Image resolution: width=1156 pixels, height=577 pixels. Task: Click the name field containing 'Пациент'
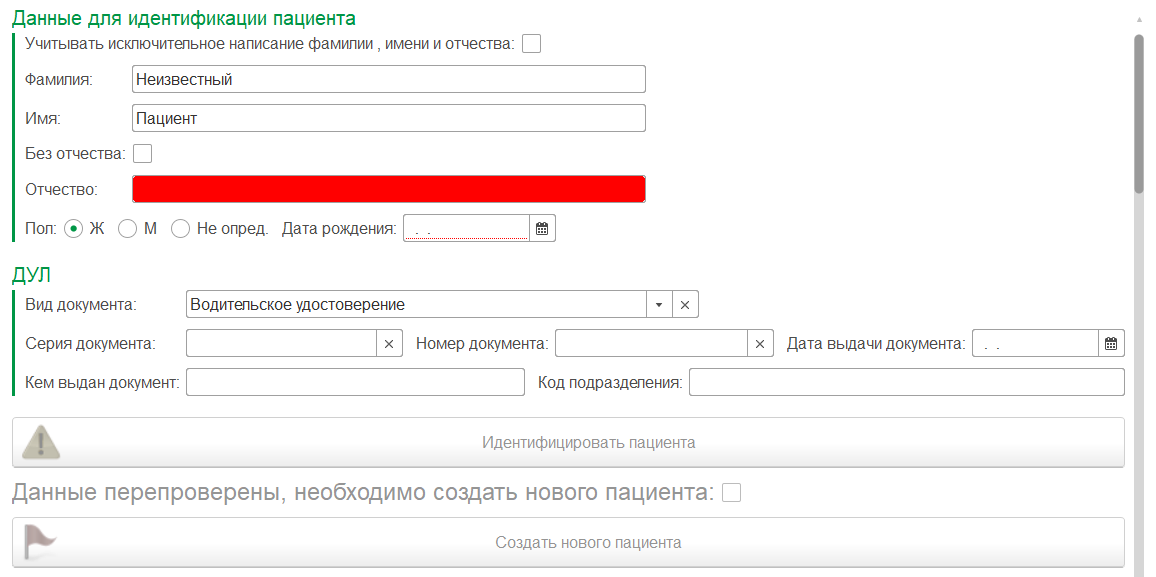click(x=388, y=118)
